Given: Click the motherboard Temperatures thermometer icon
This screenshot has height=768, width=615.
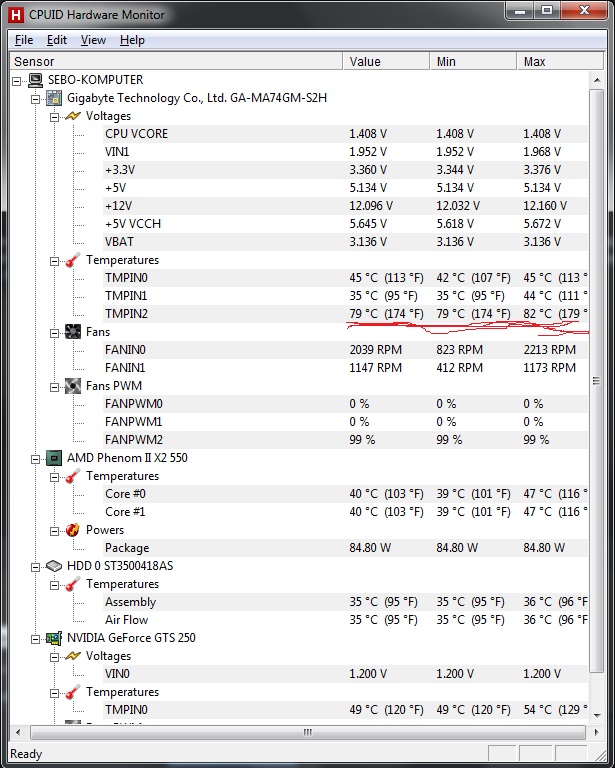Looking at the screenshot, I should (73, 260).
